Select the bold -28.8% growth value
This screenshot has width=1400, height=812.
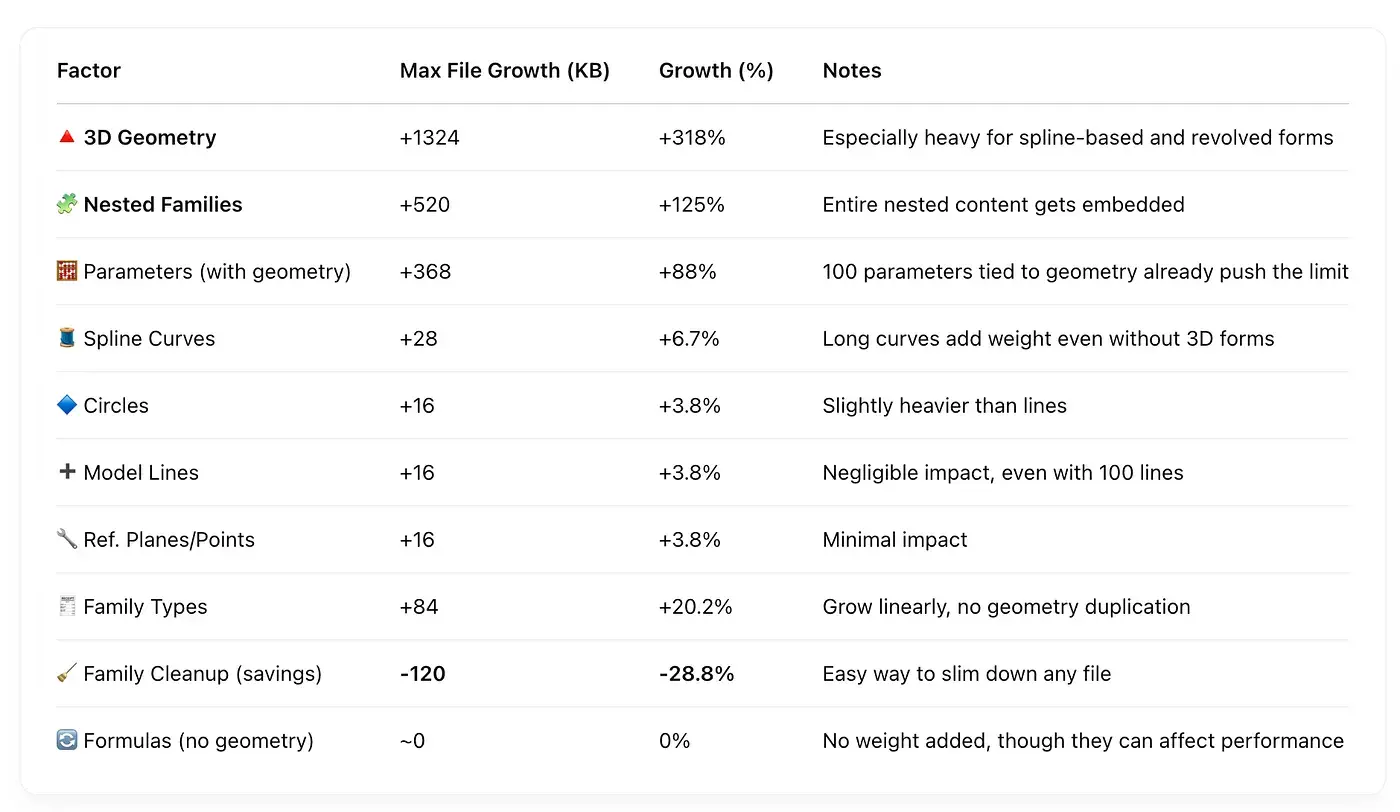(696, 674)
